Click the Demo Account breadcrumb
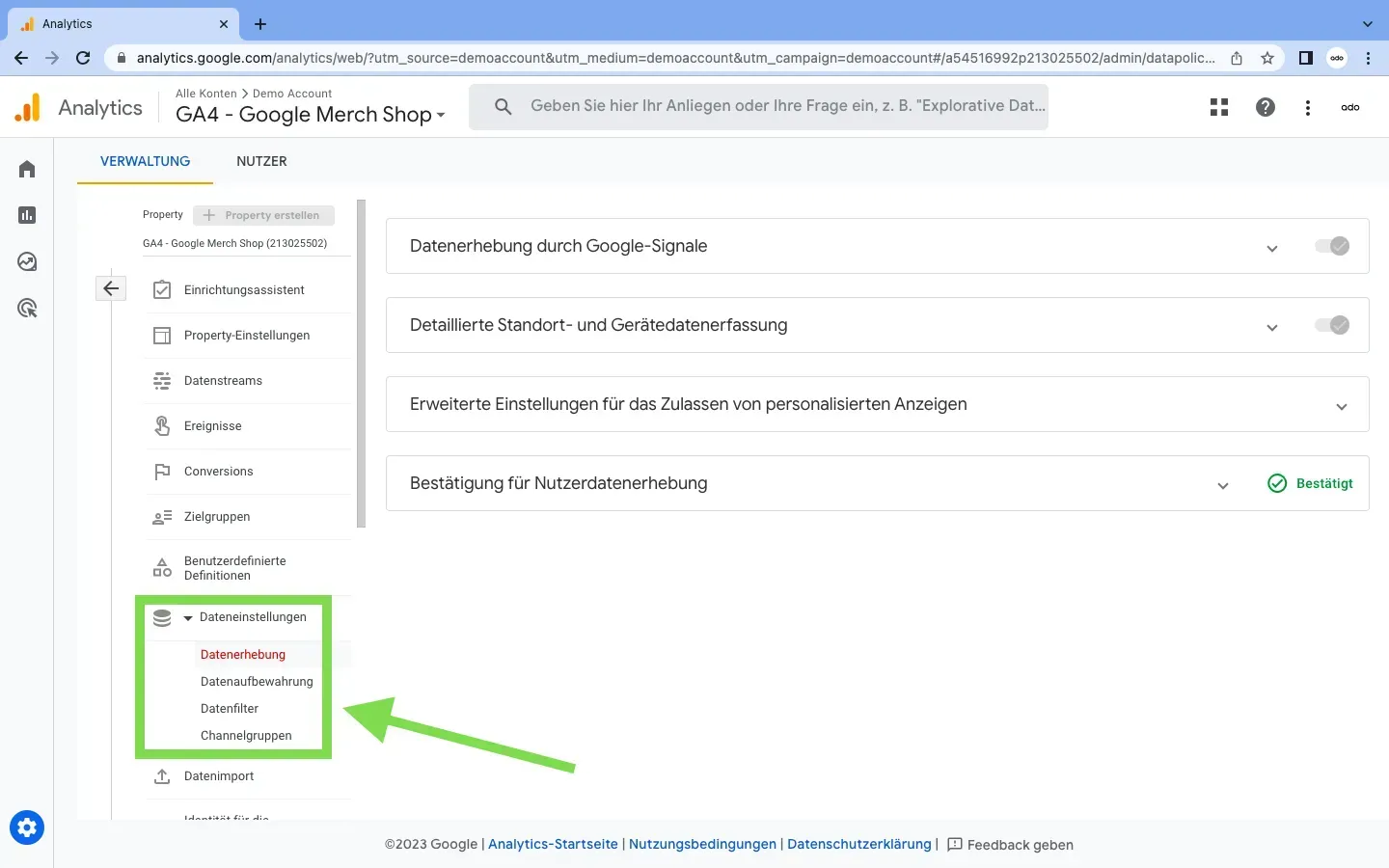The image size is (1389, 868). [292, 94]
